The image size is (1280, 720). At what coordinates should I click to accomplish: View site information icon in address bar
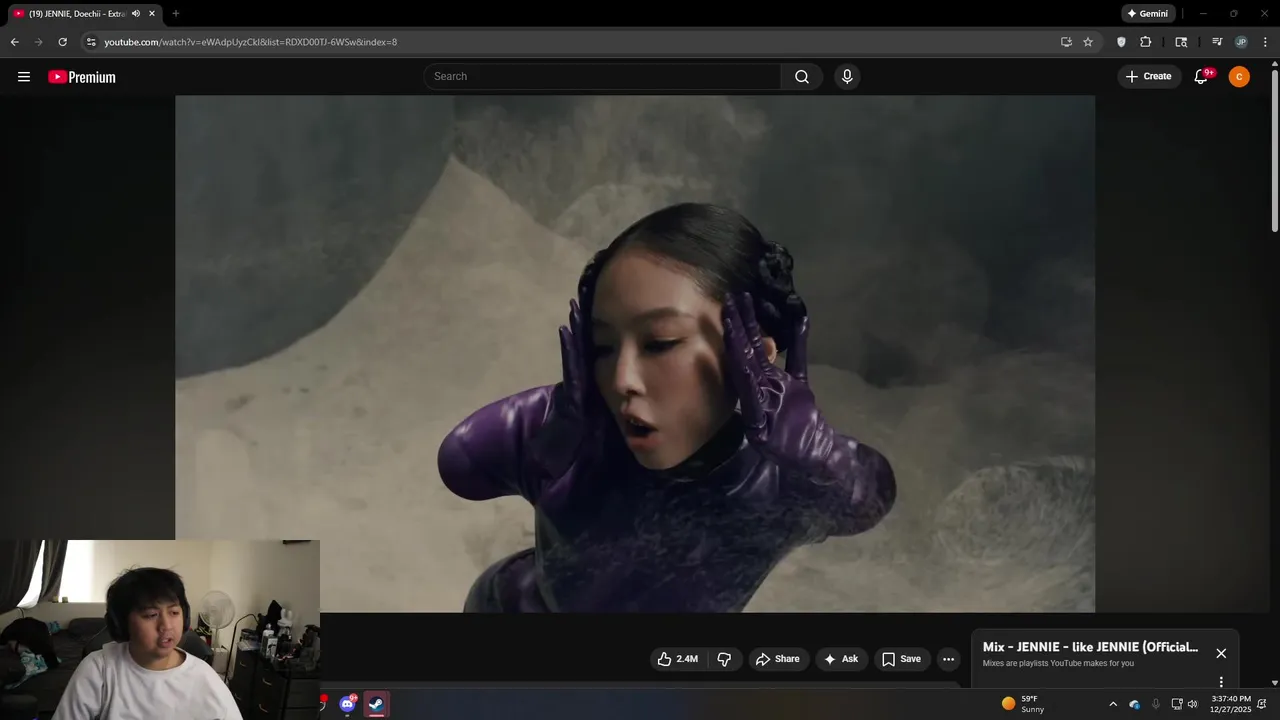pyautogui.click(x=91, y=42)
